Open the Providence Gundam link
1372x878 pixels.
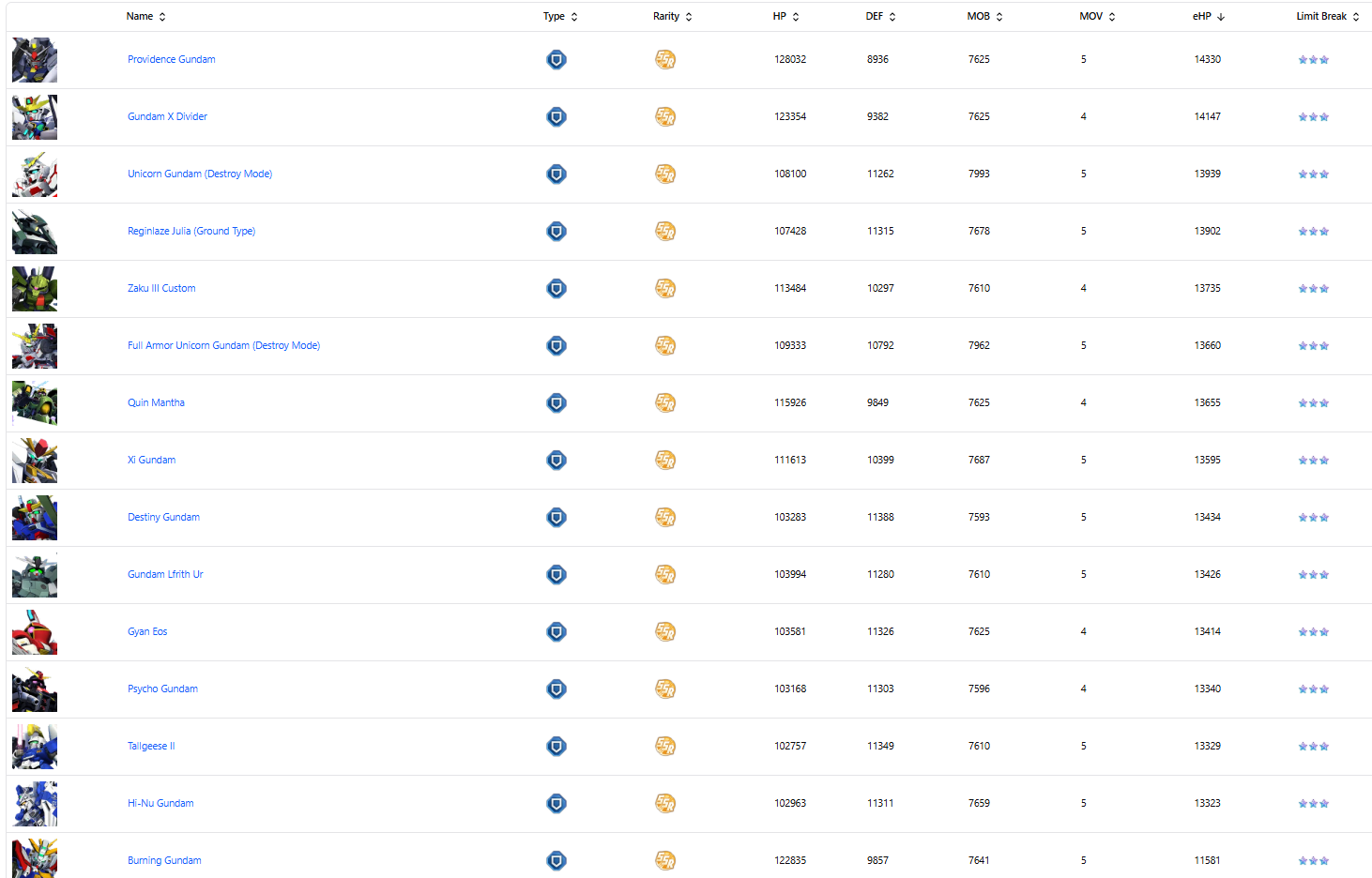coord(172,59)
